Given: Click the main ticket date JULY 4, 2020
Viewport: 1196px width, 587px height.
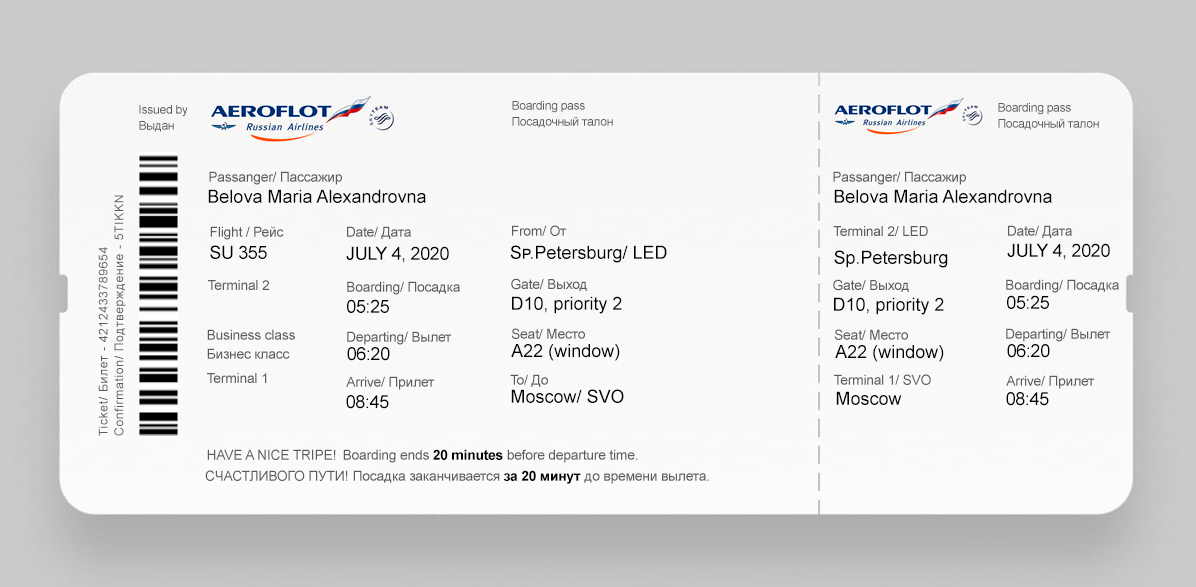Looking at the screenshot, I should pos(397,253).
